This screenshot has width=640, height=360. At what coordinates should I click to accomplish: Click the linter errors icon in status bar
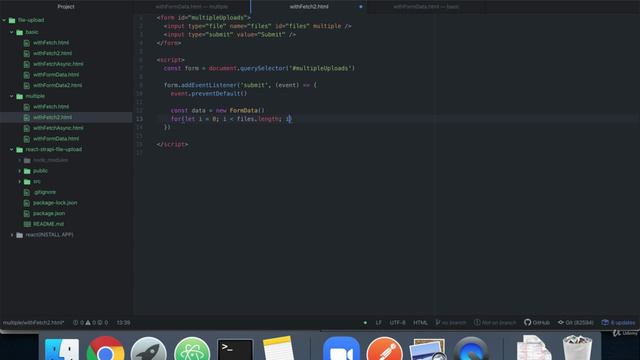[76, 322]
